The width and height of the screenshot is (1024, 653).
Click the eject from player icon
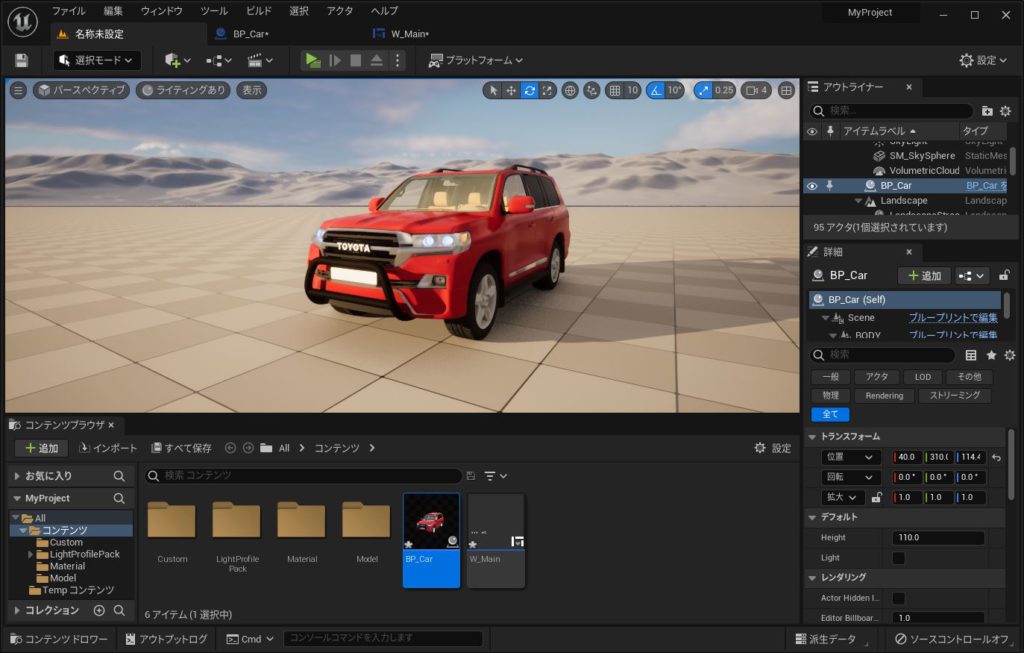click(x=377, y=60)
